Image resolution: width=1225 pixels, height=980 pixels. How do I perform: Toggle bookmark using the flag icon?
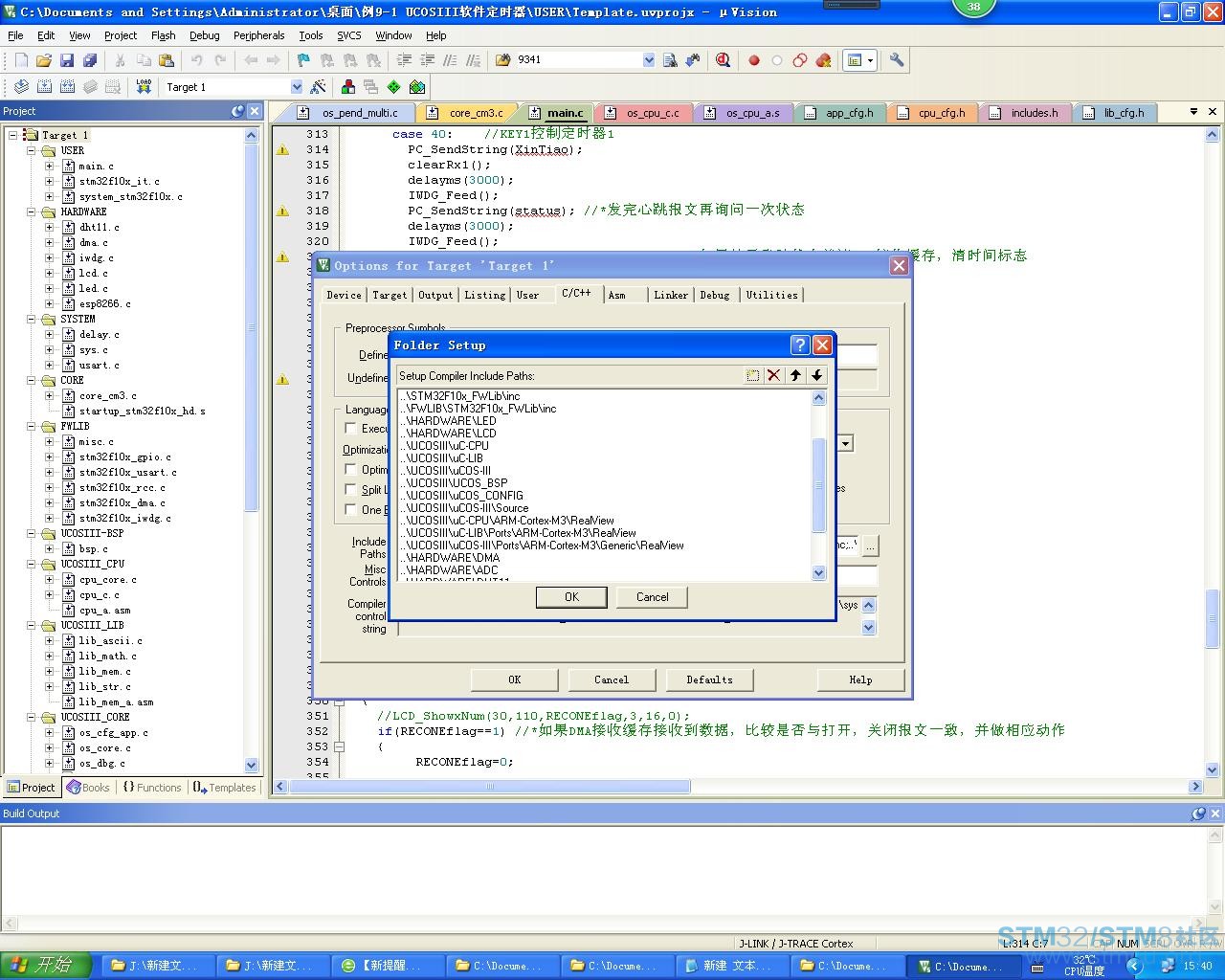pos(303,60)
